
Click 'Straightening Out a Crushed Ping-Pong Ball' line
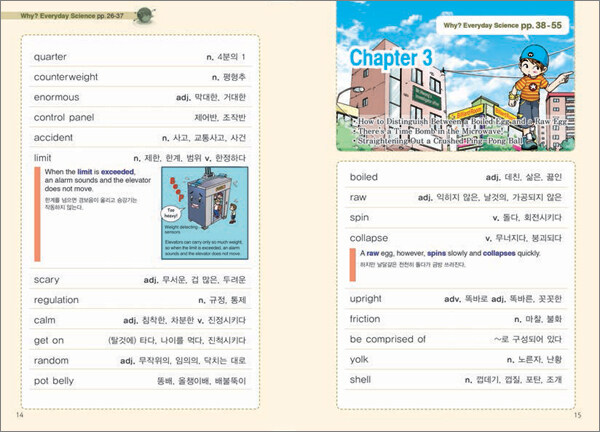[440, 141]
